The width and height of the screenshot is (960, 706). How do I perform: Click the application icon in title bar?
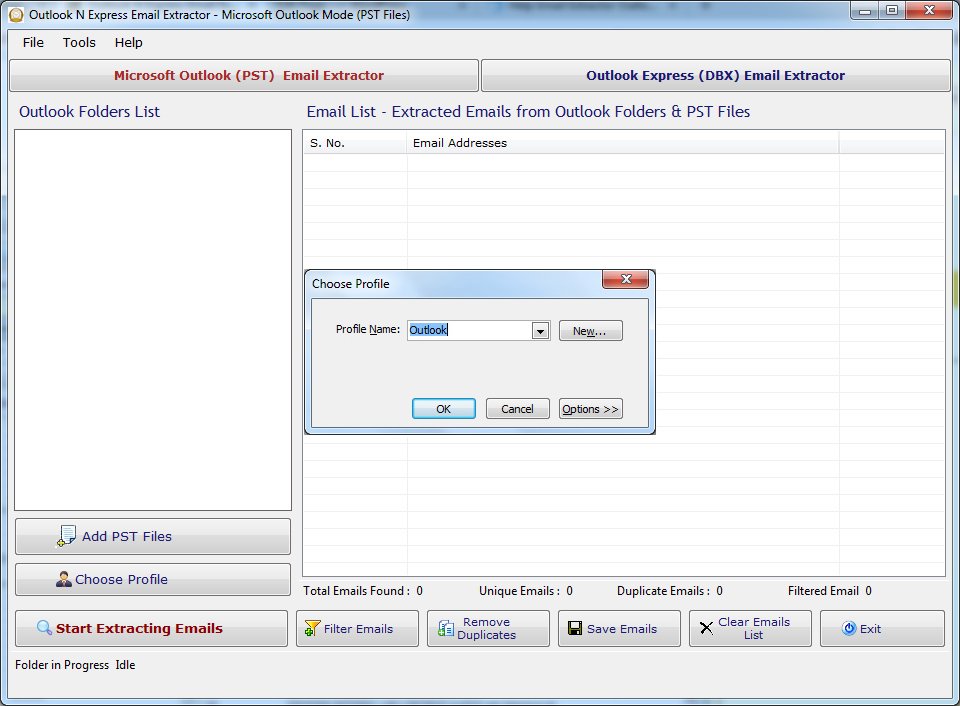point(17,15)
